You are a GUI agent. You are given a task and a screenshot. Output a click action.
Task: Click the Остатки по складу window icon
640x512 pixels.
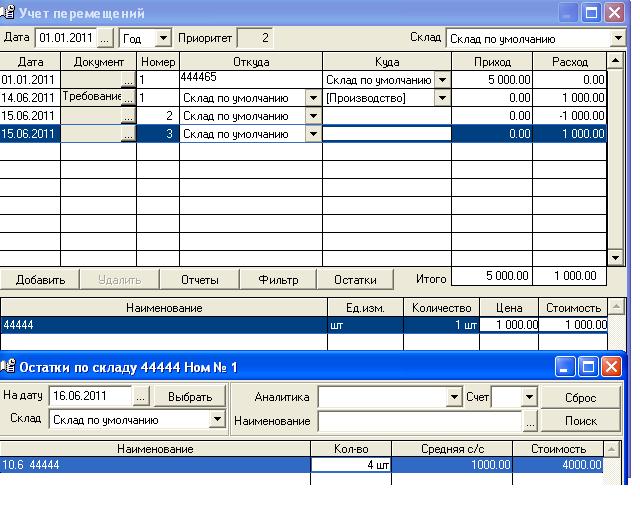coord(9,367)
